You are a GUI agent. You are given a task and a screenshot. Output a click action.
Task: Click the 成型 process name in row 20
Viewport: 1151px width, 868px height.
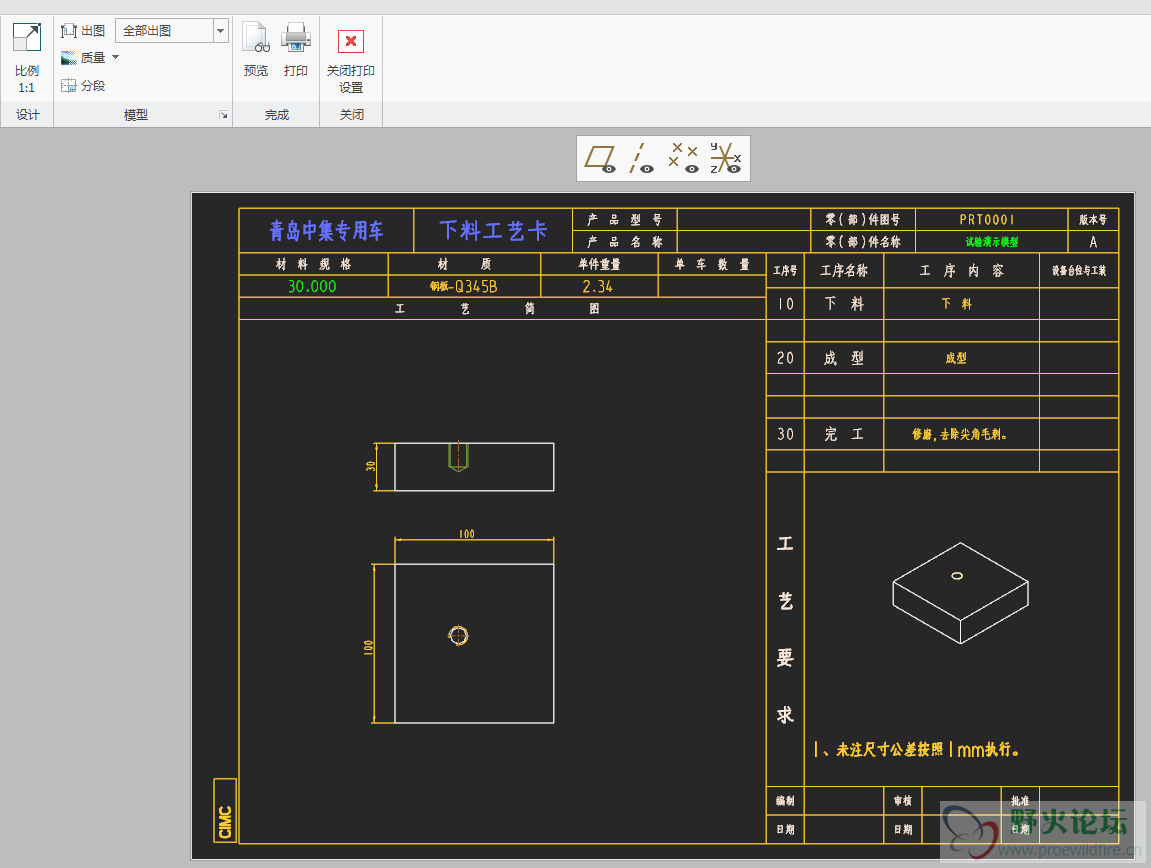[844, 358]
